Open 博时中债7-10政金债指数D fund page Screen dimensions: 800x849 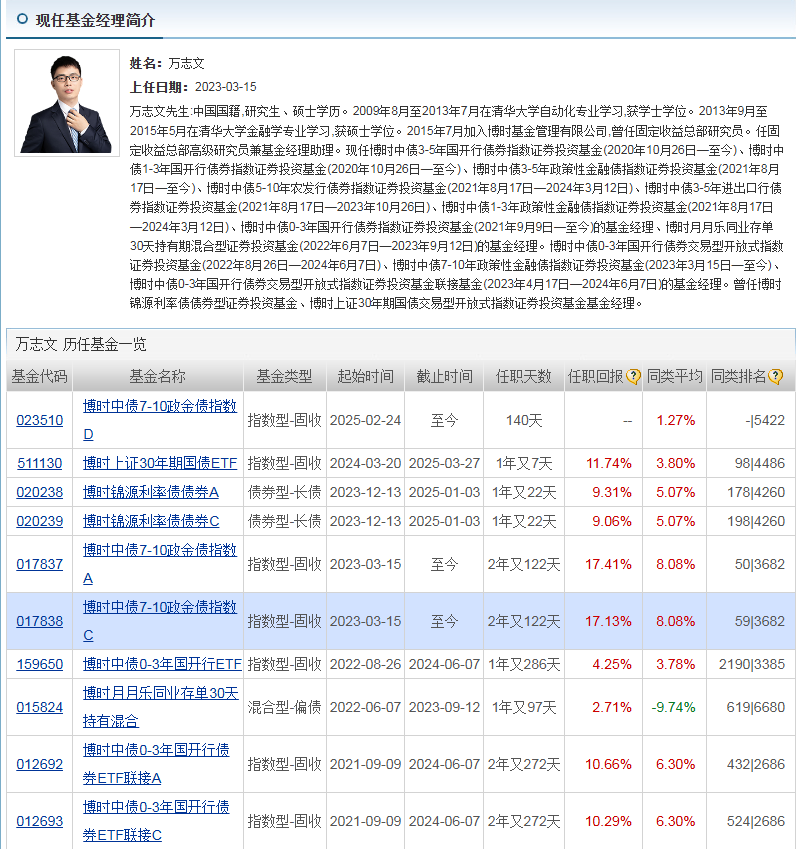click(x=160, y=420)
